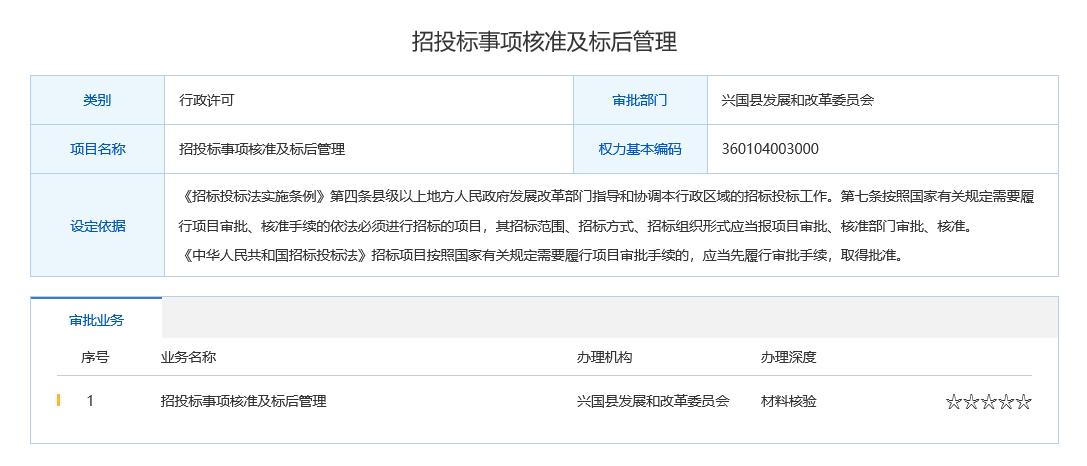Click 兴国县发展和改革委员会 in the 审批部门 row

797,100
